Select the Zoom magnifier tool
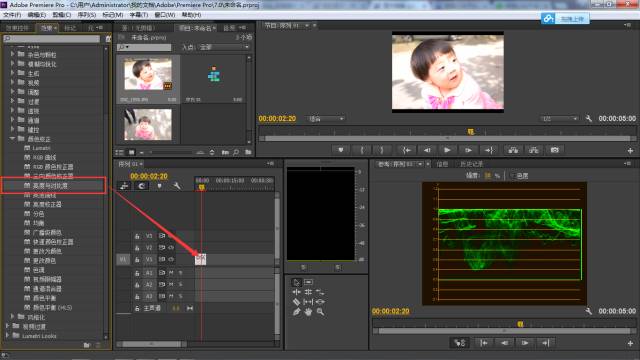640x360 pixels. pyautogui.click(x=320, y=311)
